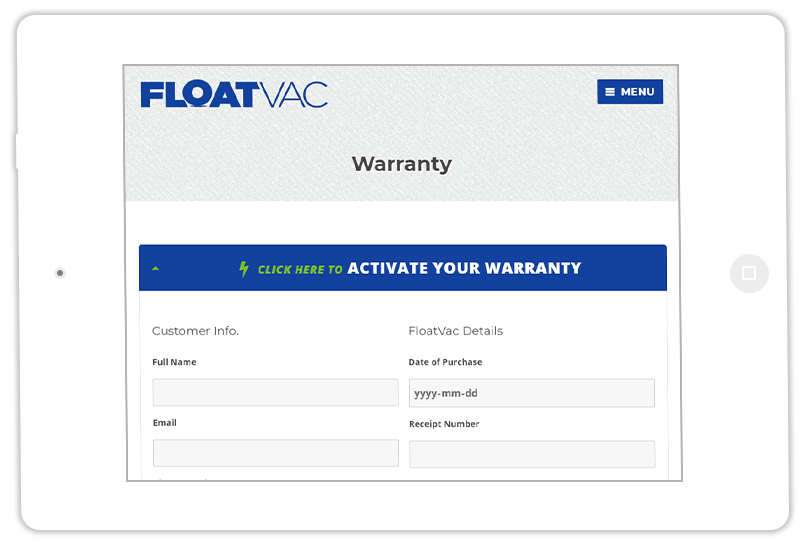Image resolution: width=800 pixels, height=543 pixels.
Task: Focus the Full Name input field
Action: click(276, 392)
